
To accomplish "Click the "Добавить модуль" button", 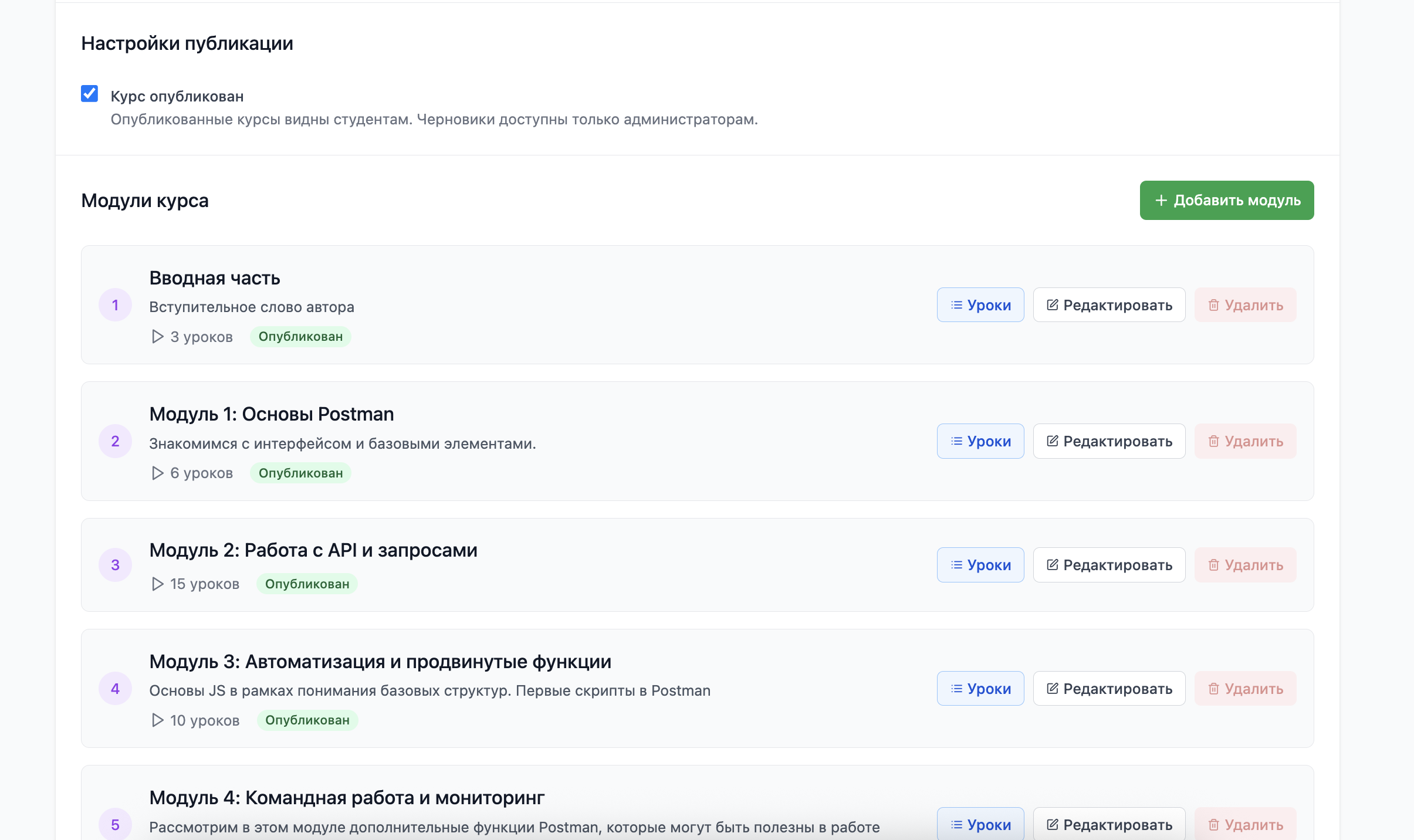I will (1226, 200).
